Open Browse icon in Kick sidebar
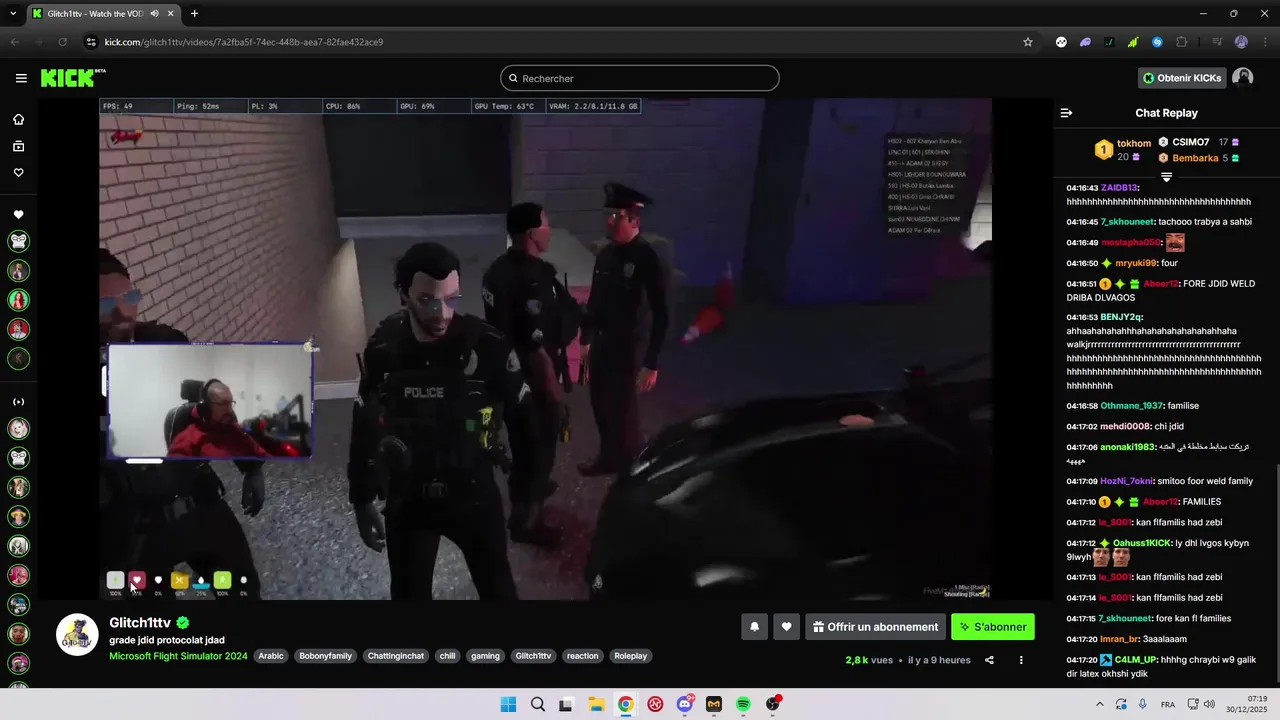 tap(19, 146)
